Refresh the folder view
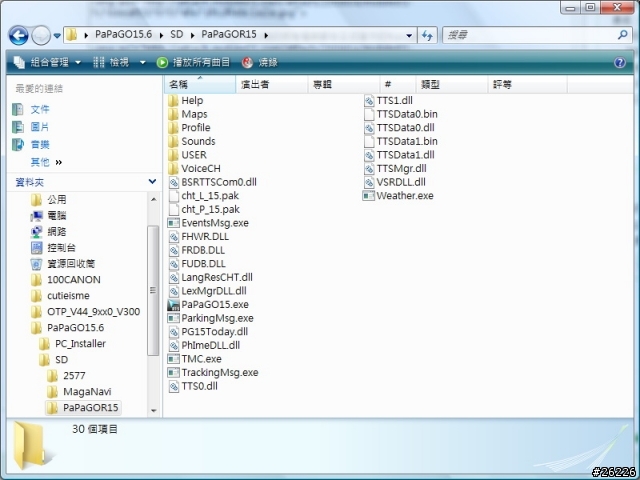This screenshot has height=480, width=640. coord(427,36)
